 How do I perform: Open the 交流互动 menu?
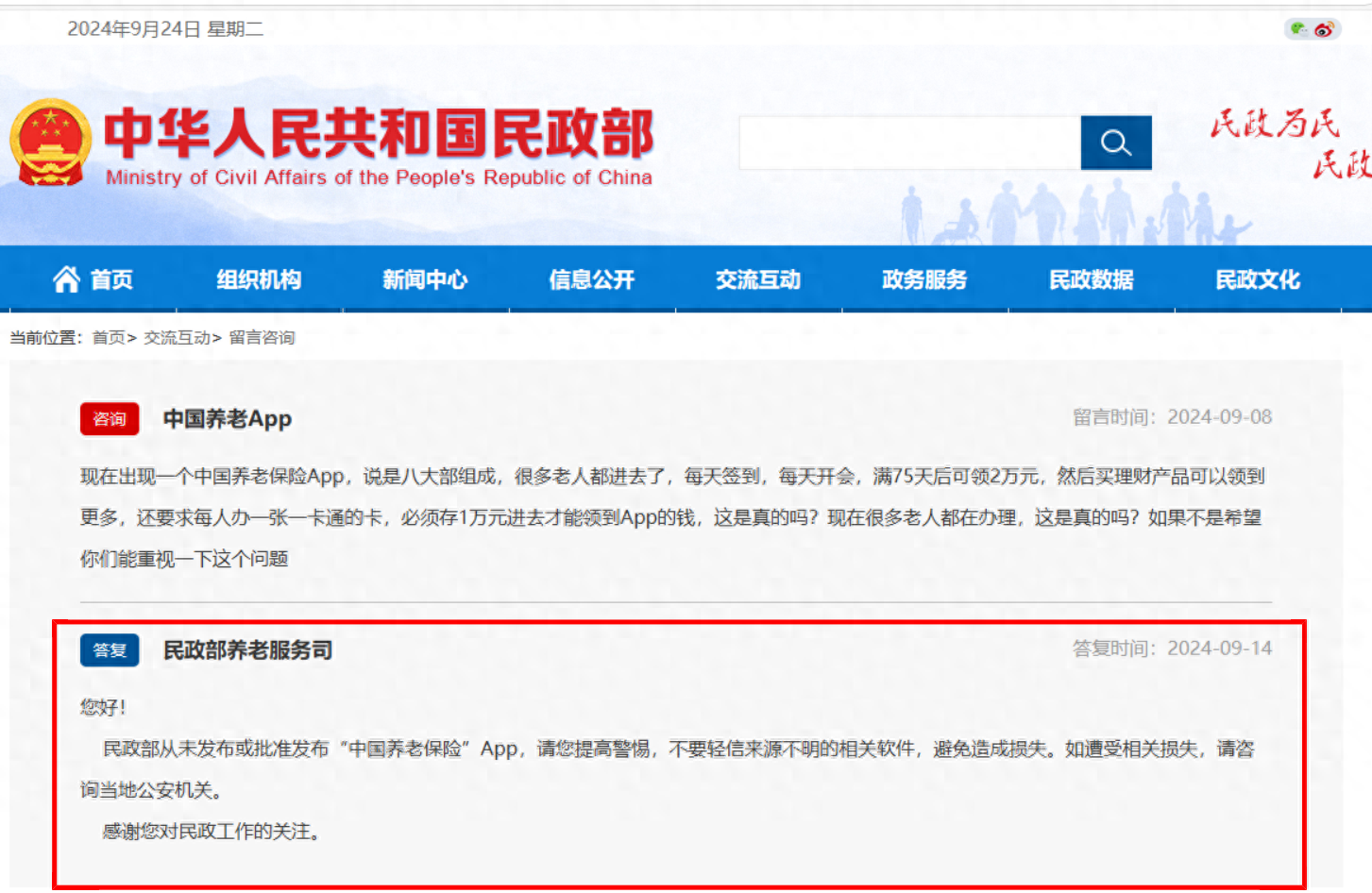[758, 279]
